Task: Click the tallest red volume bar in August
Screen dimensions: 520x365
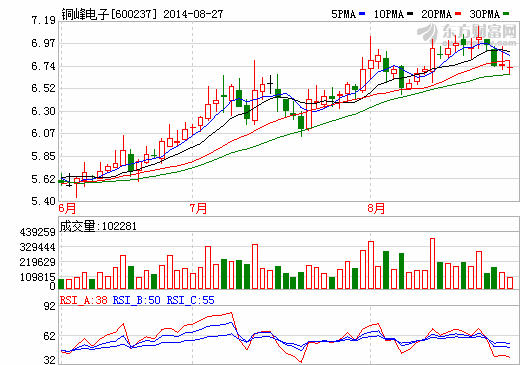Action: click(432, 263)
